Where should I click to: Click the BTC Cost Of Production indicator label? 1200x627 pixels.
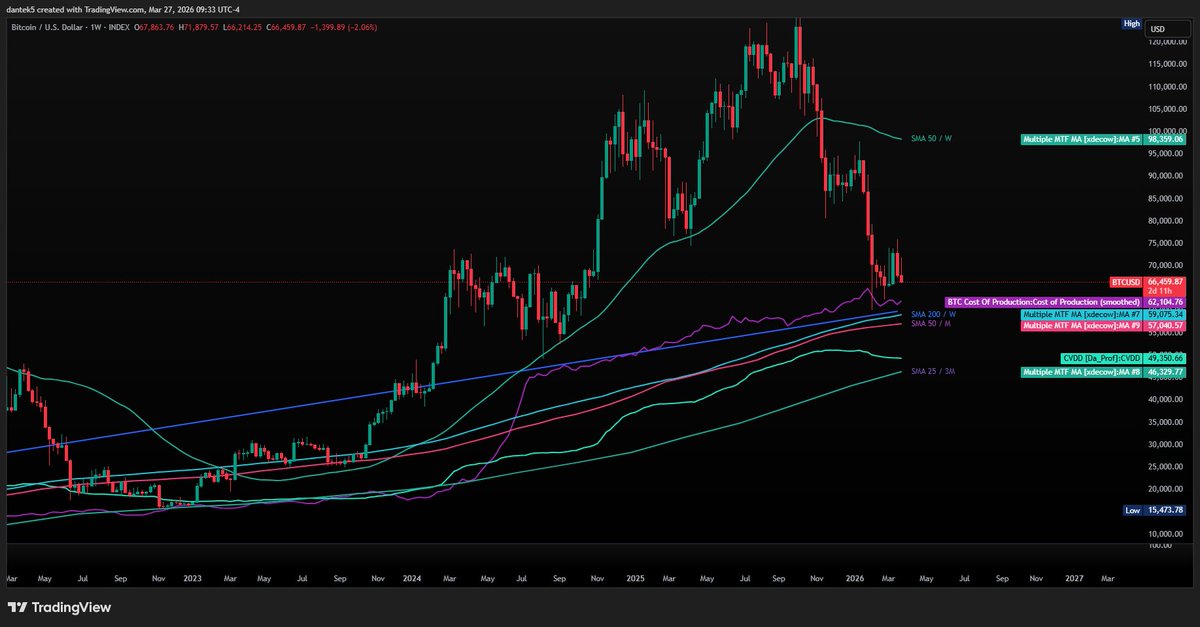pos(1044,301)
